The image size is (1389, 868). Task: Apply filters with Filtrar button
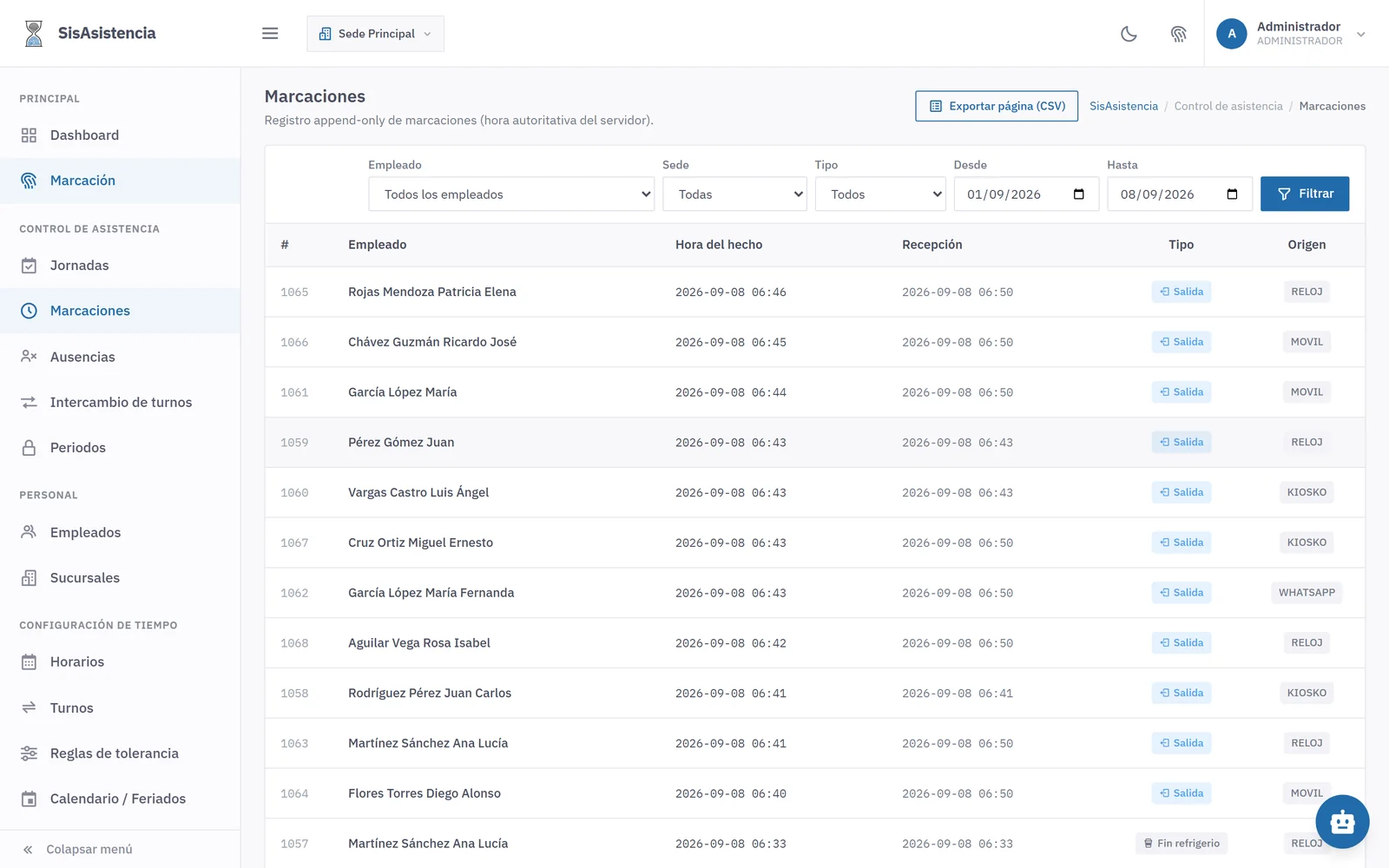pos(1305,194)
